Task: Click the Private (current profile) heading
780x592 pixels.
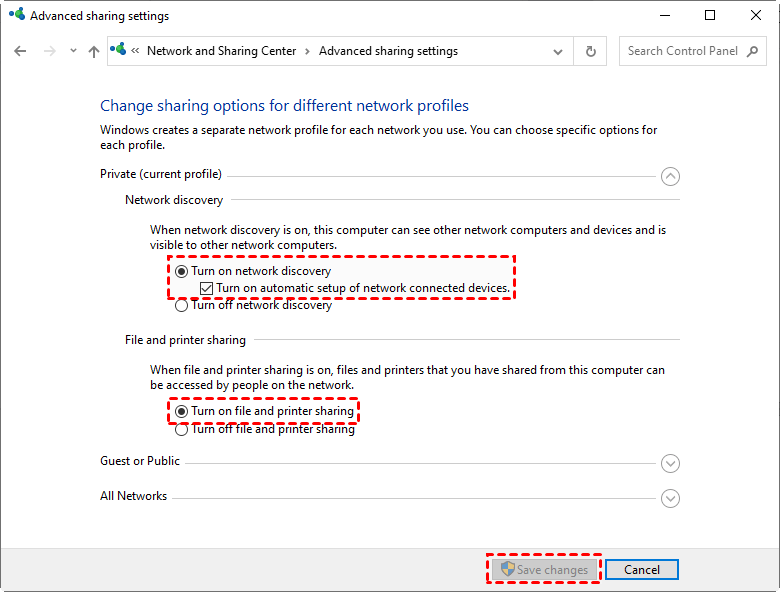Action: (161, 174)
